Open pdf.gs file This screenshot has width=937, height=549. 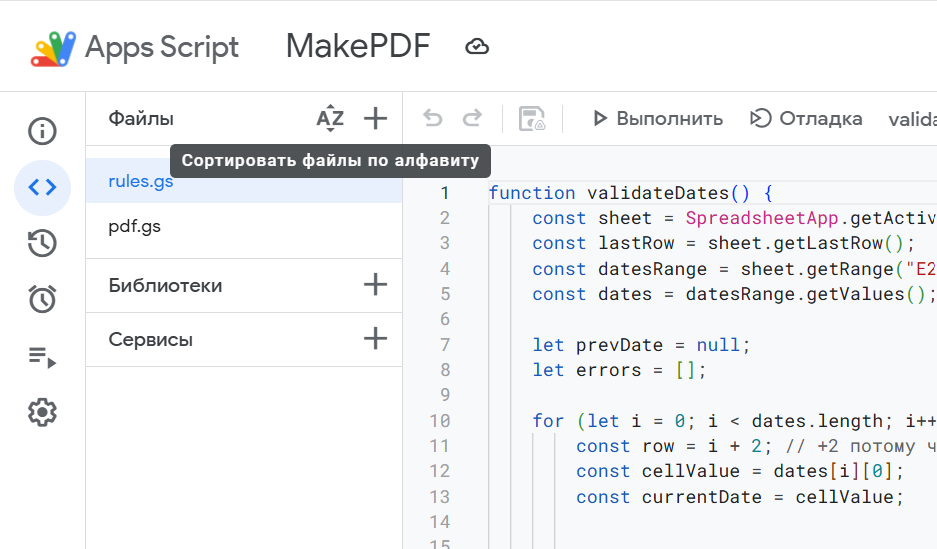tap(135, 227)
